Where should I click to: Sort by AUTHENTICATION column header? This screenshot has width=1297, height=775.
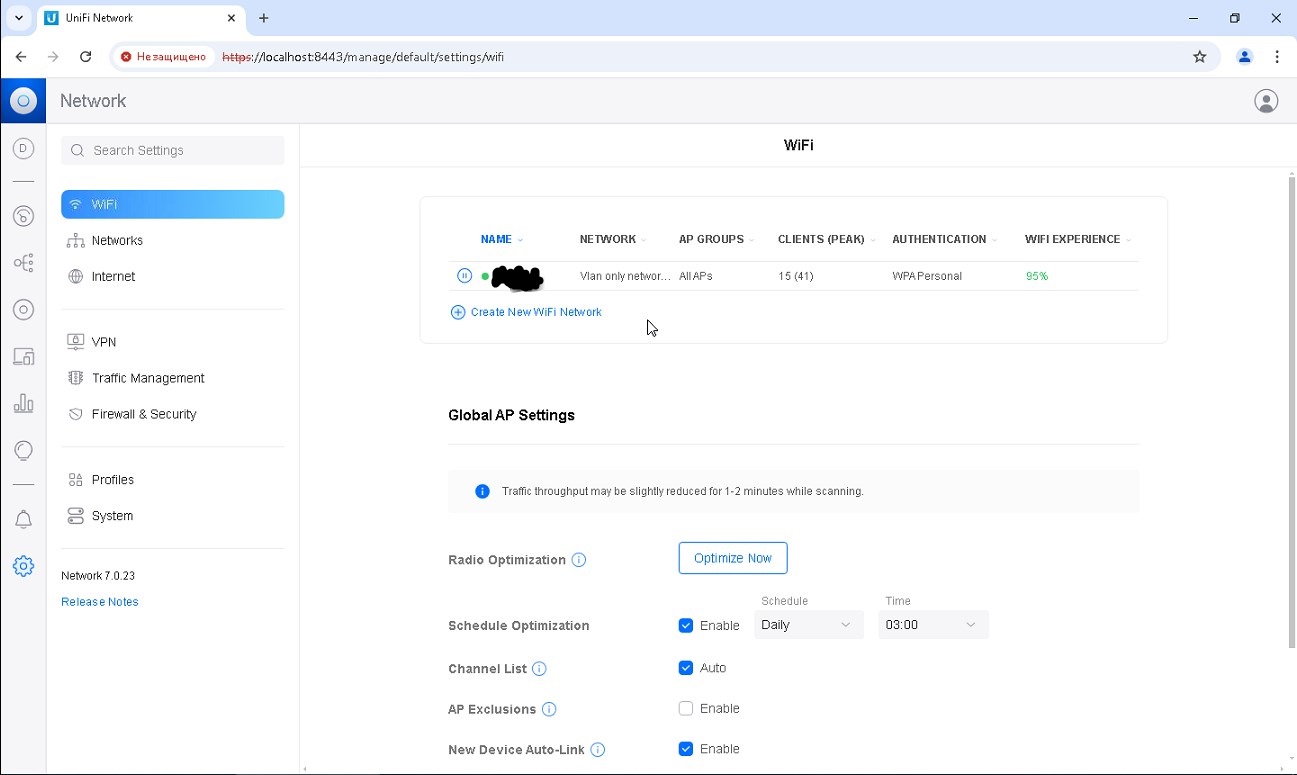click(x=945, y=239)
